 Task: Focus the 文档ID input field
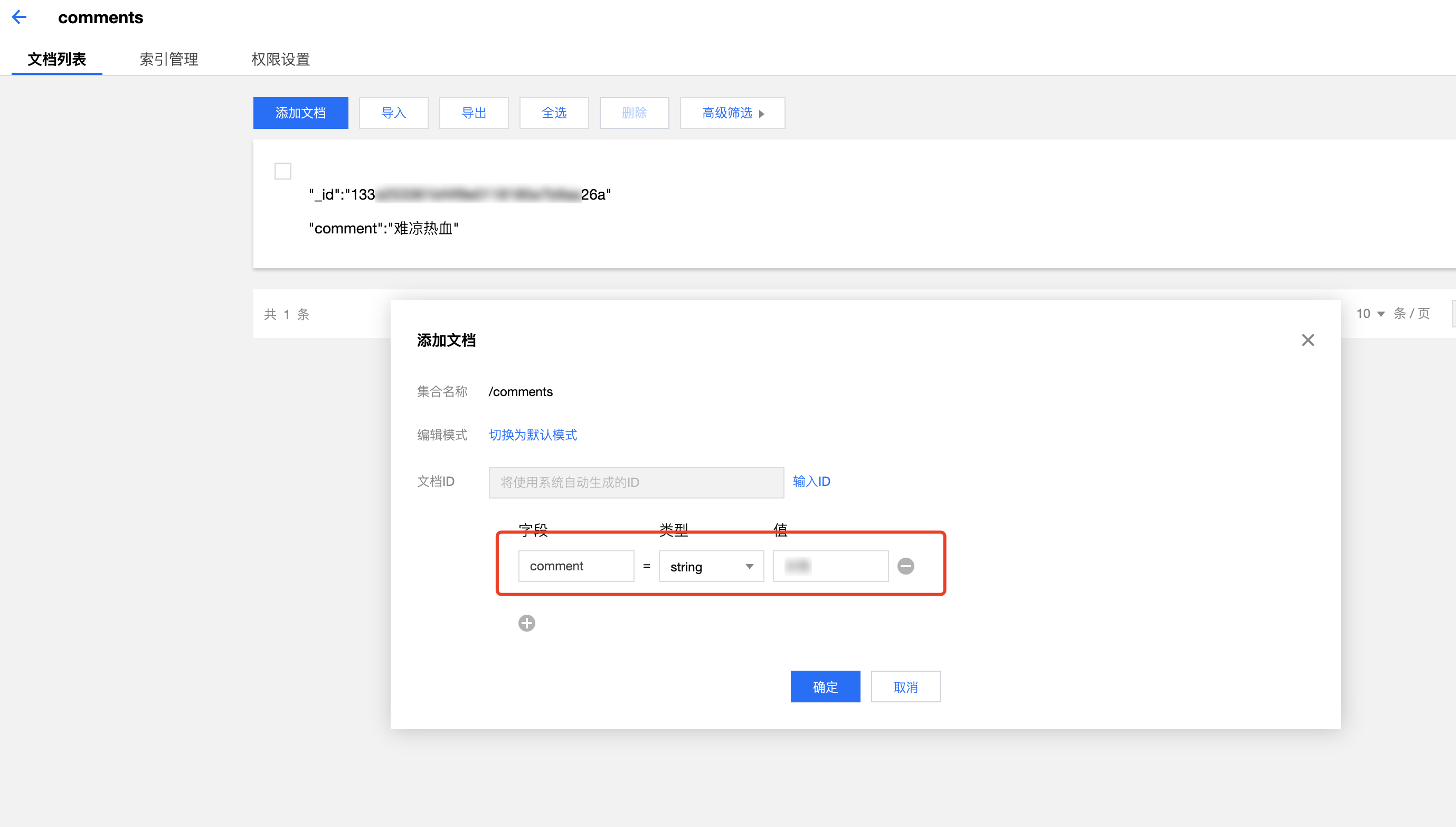click(x=636, y=483)
